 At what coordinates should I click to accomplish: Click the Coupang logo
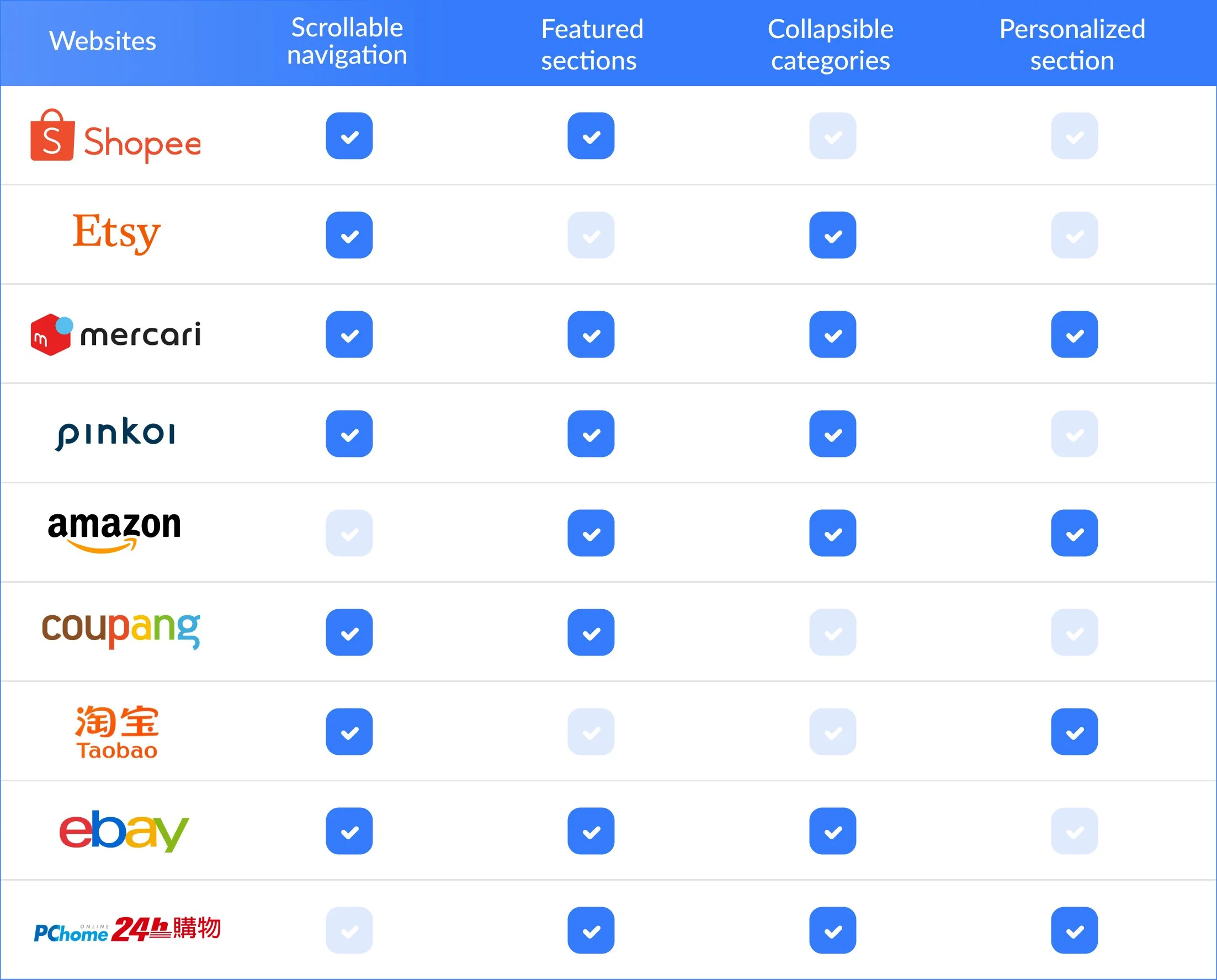[121, 631]
